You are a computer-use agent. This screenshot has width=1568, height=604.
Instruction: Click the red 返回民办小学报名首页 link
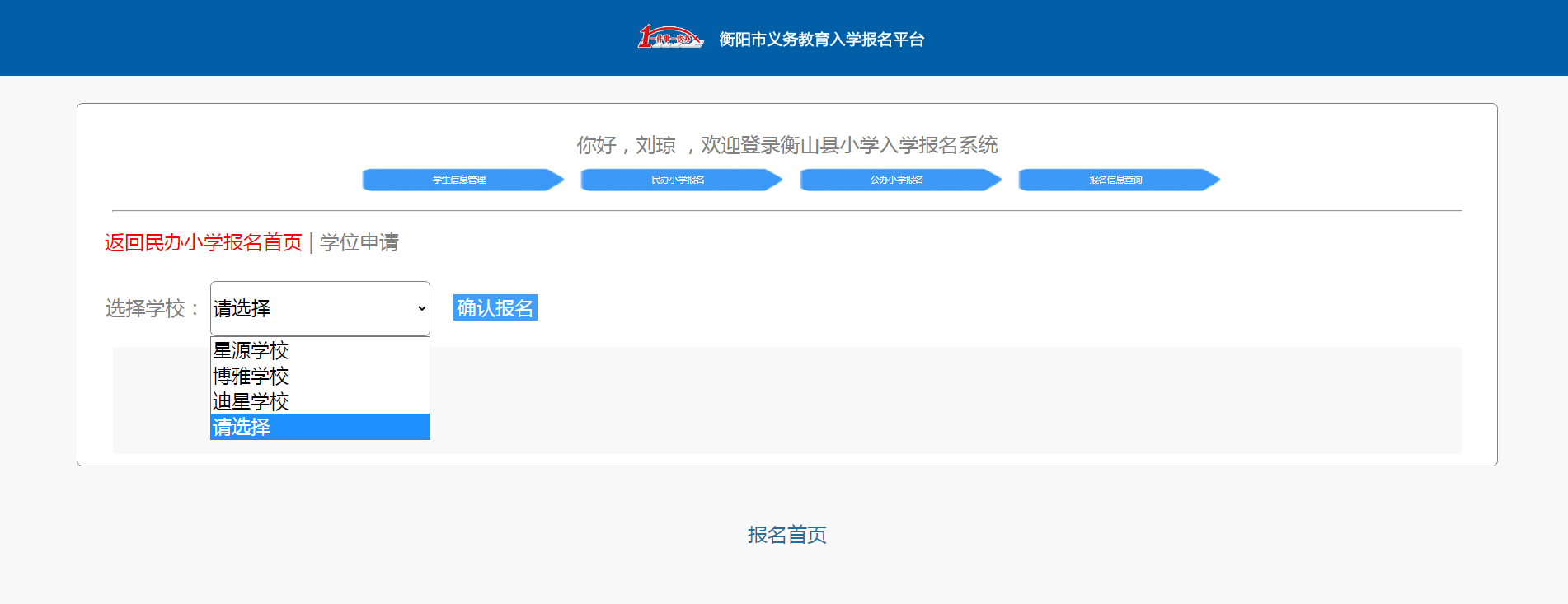pos(204,242)
